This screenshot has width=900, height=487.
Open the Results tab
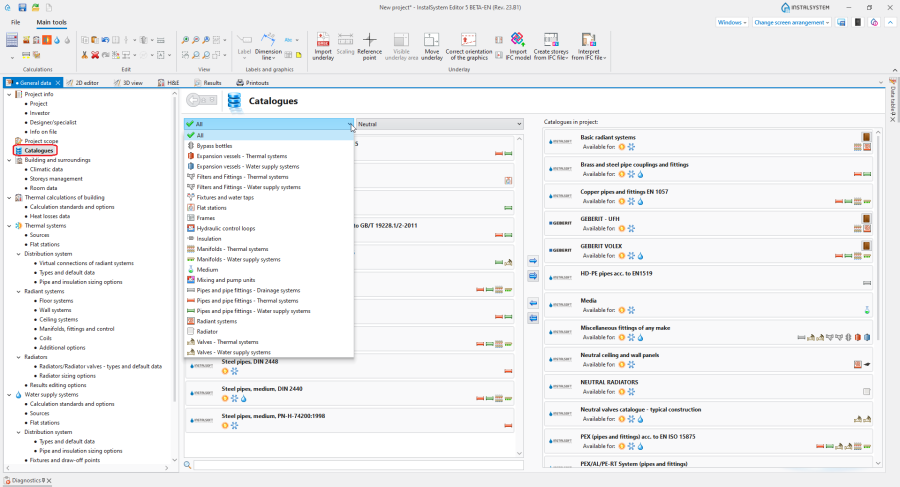pyautogui.click(x=208, y=83)
